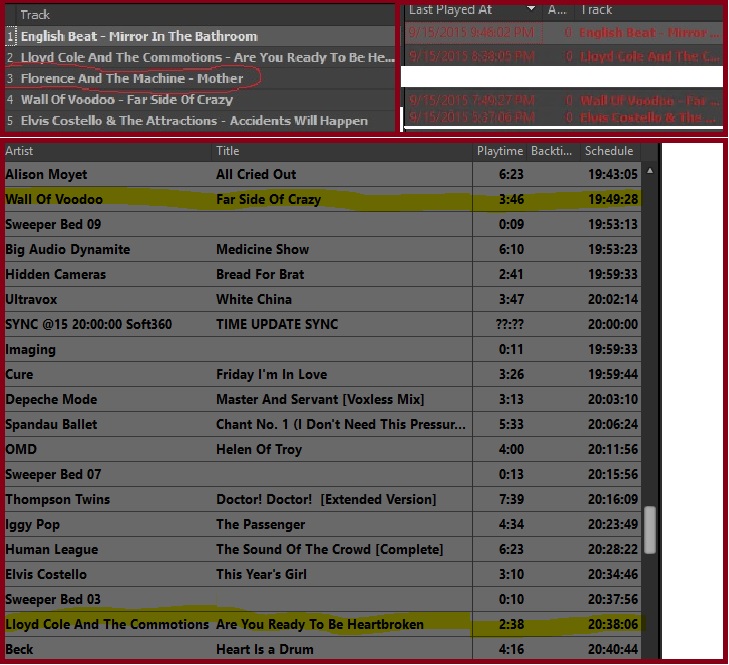This screenshot has width=729, height=665.
Task: Select the Sweeper Bed 09 row
Action: 323,224
